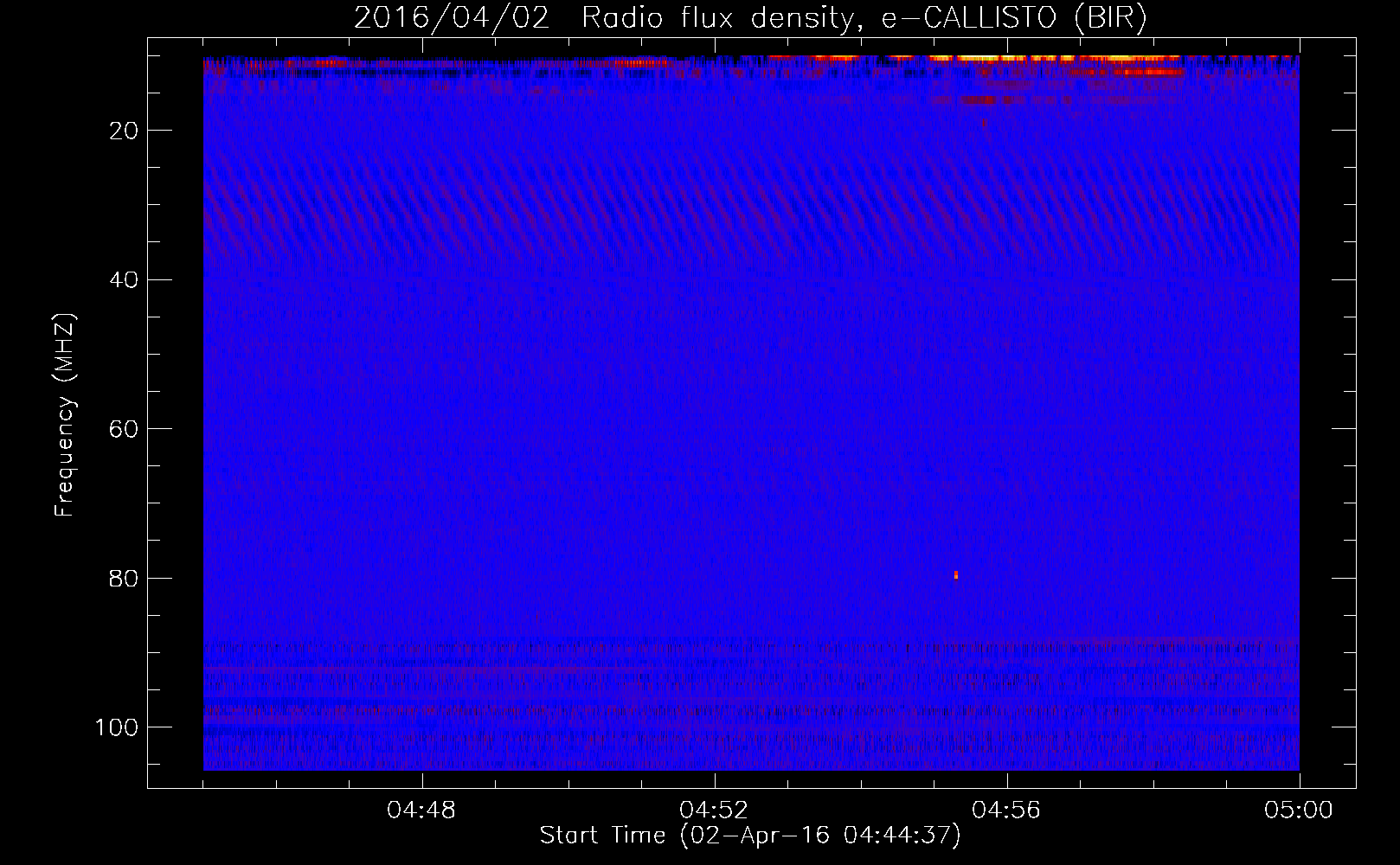The height and width of the screenshot is (865, 1400).
Task: Click the '20' frequency tick label
Action: pos(124,131)
